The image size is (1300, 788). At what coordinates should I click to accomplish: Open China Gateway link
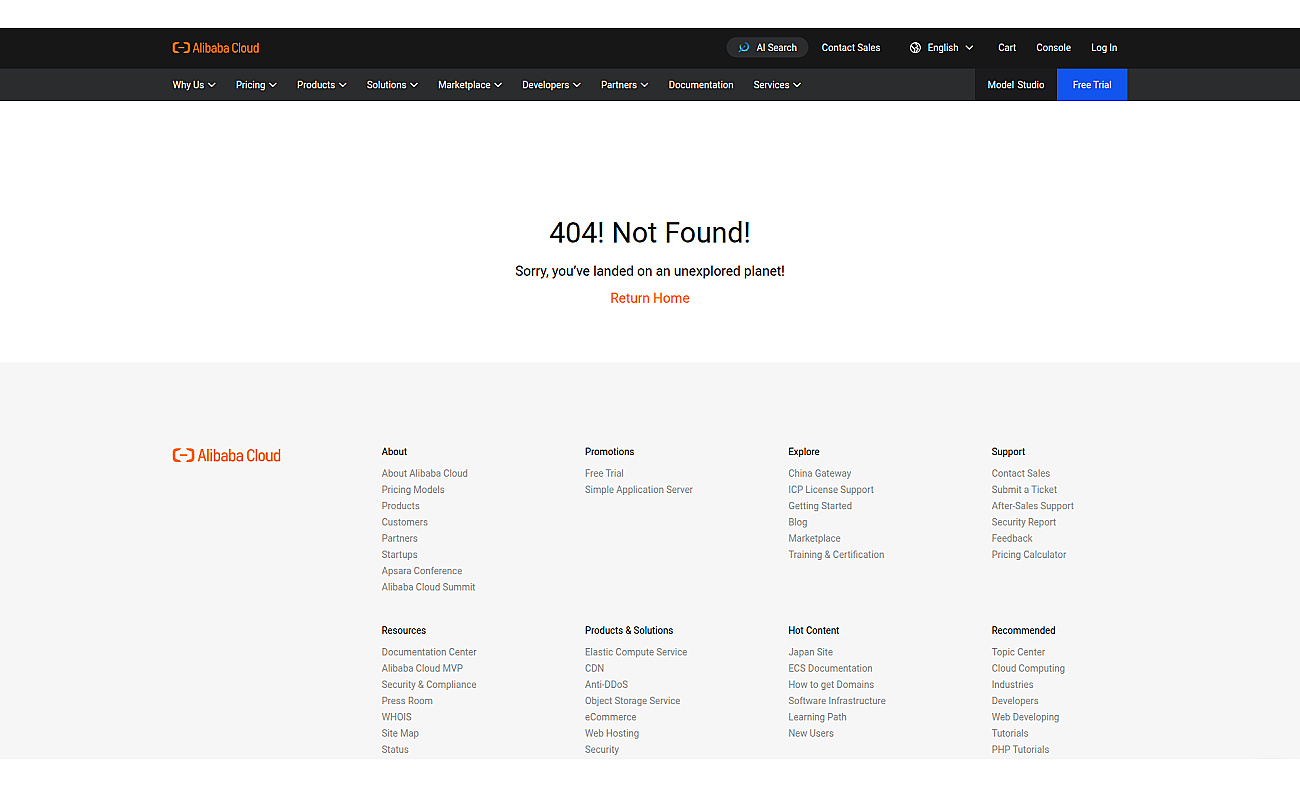pos(820,474)
